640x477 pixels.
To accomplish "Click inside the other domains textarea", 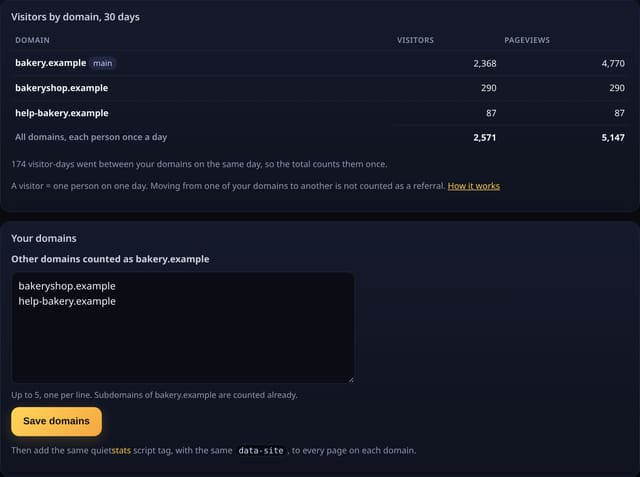I will (182, 327).
